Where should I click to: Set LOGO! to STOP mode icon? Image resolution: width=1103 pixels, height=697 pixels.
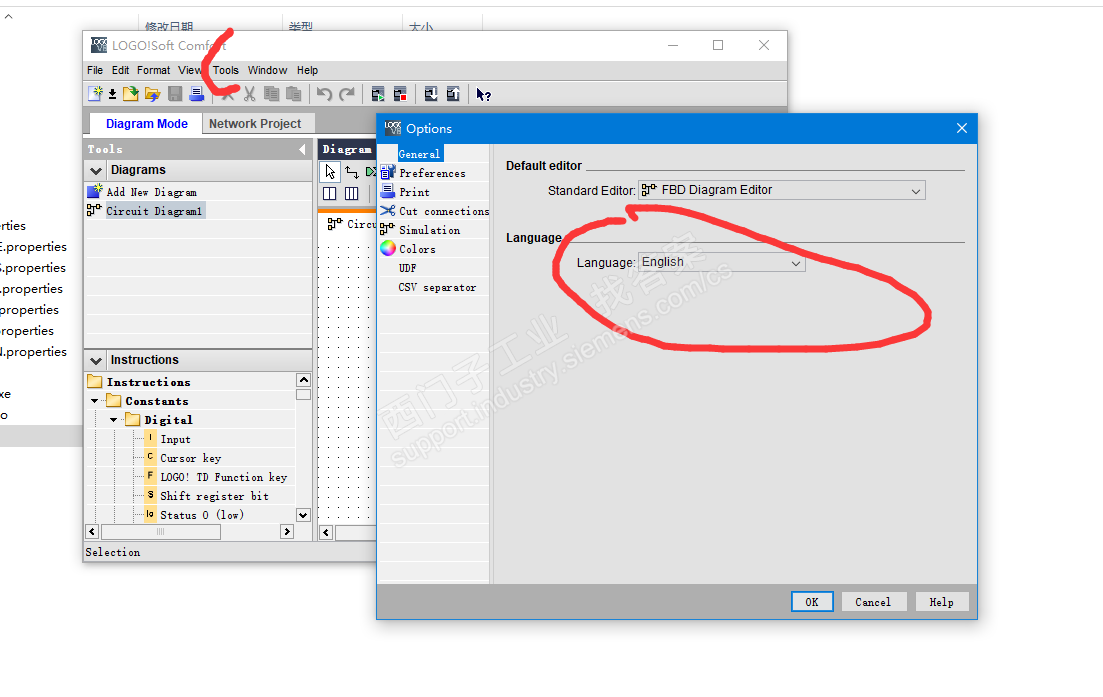coord(400,94)
